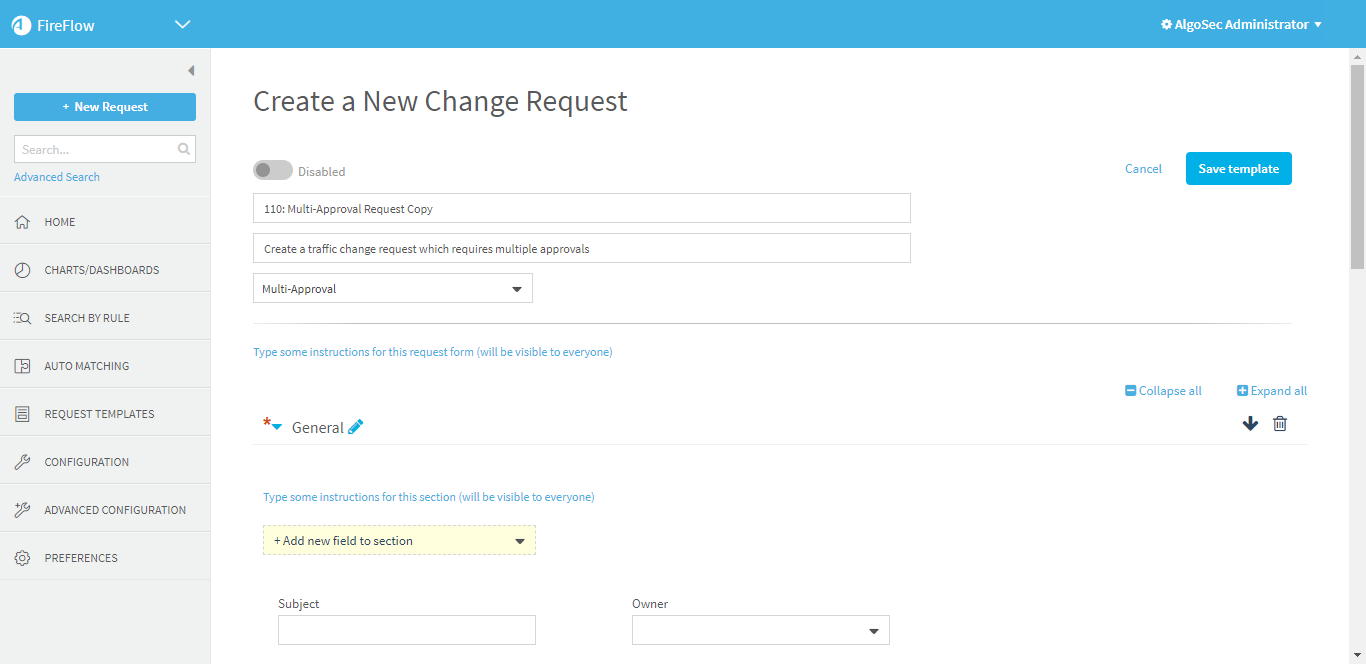Click the pencil icon next to General
The height and width of the screenshot is (664, 1366).
point(355,427)
